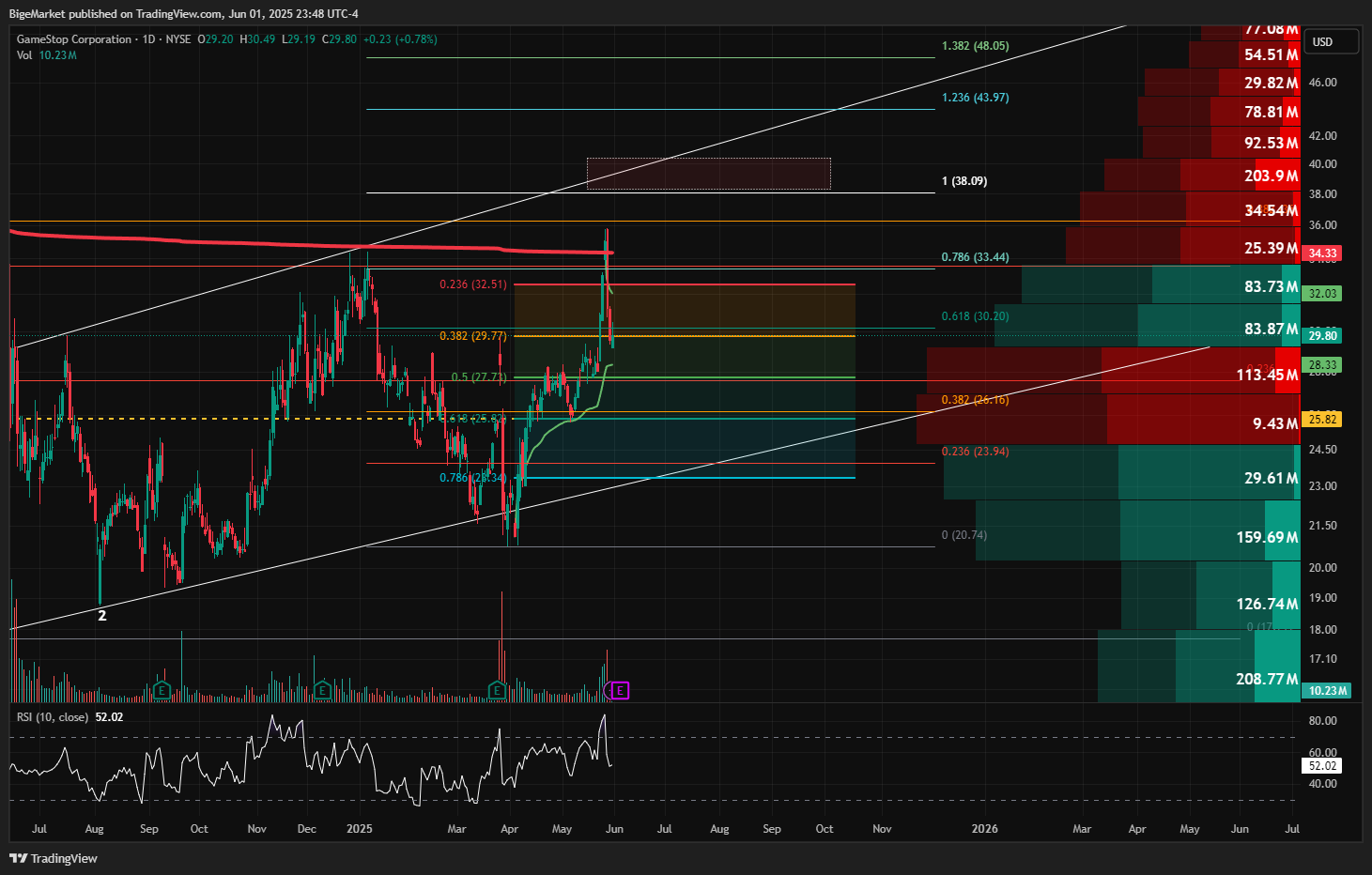Select the 0.618 (30.20) Fibonacci label
The height and width of the screenshot is (875, 1372).
[976, 316]
